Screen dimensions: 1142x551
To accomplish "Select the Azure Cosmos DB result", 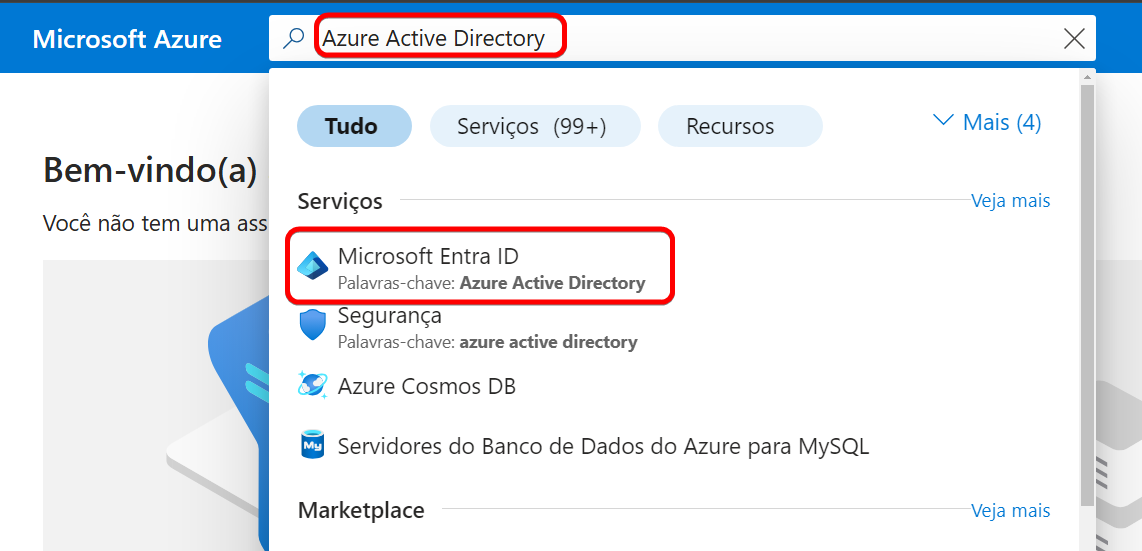I will 427,386.
